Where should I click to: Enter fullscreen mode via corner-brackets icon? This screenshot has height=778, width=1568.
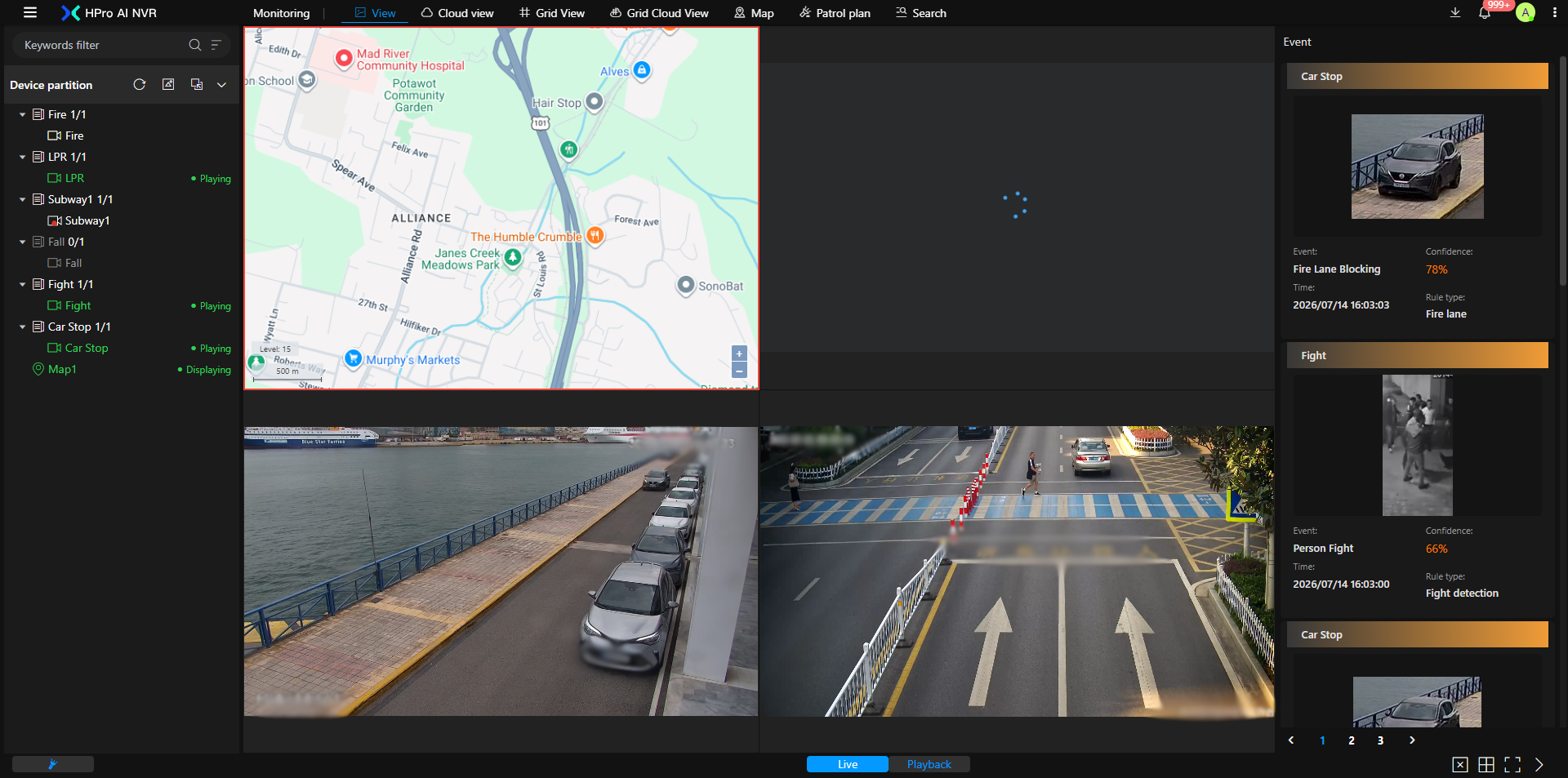(x=1512, y=764)
